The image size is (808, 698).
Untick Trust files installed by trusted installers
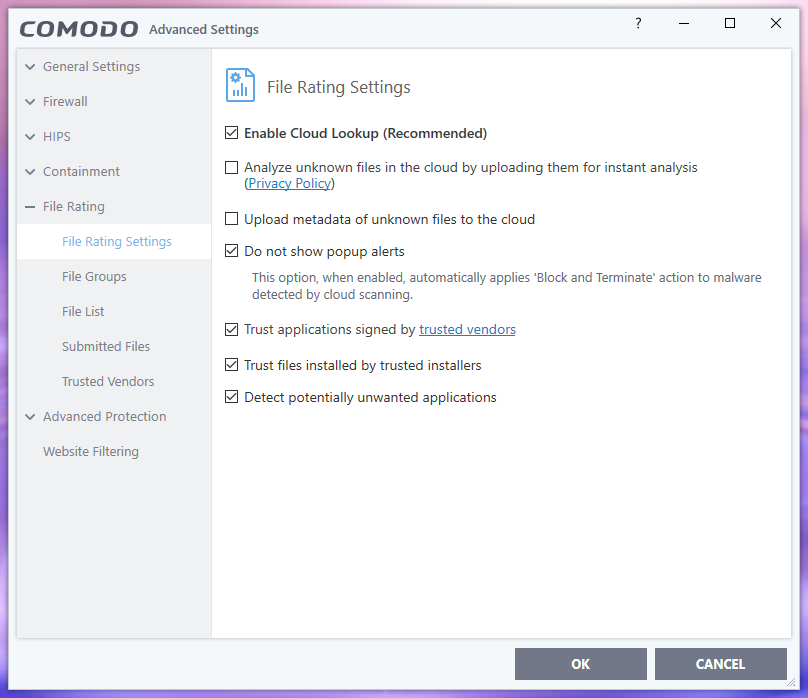tap(232, 365)
